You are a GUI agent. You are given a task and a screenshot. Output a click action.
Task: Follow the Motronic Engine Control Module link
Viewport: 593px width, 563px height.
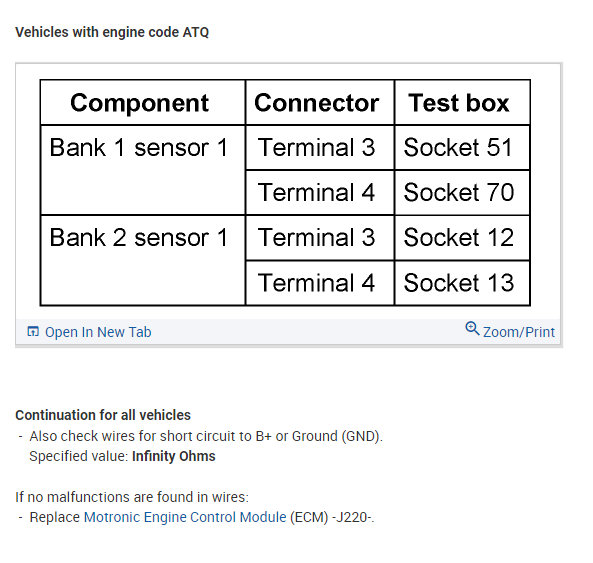(185, 517)
